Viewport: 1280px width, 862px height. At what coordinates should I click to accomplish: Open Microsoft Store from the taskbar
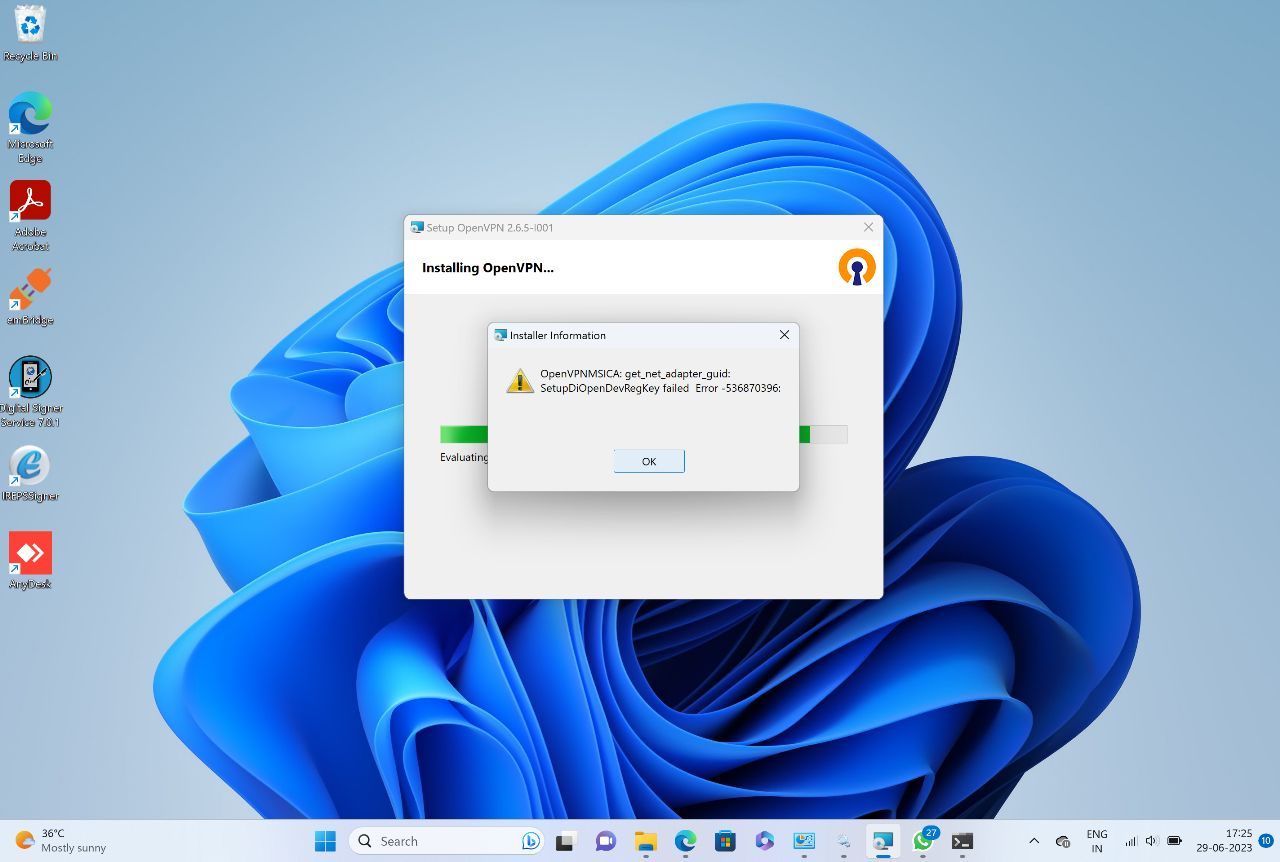point(724,841)
